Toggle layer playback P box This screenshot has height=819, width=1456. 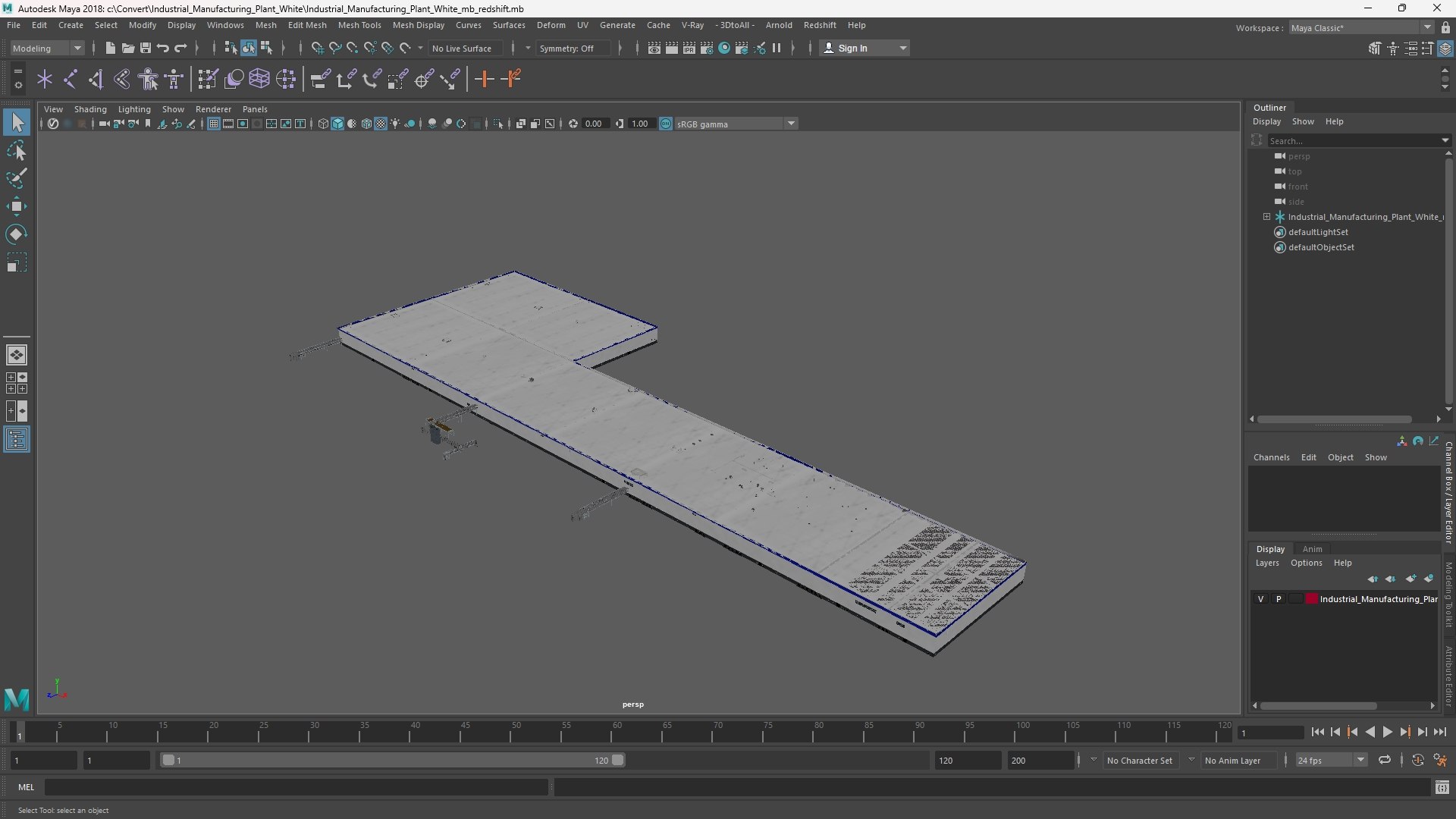coord(1279,599)
